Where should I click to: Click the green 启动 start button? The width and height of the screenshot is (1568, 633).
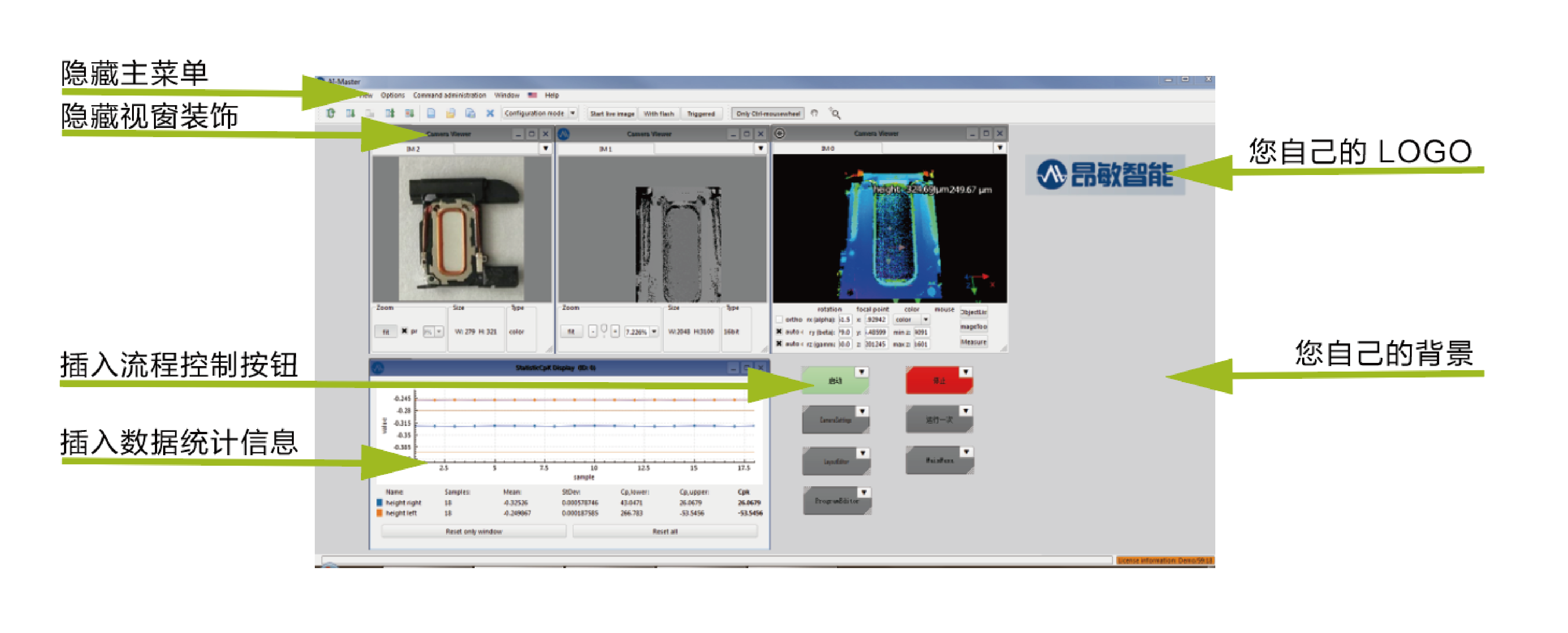pyautogui.click(x=835, y=380)
